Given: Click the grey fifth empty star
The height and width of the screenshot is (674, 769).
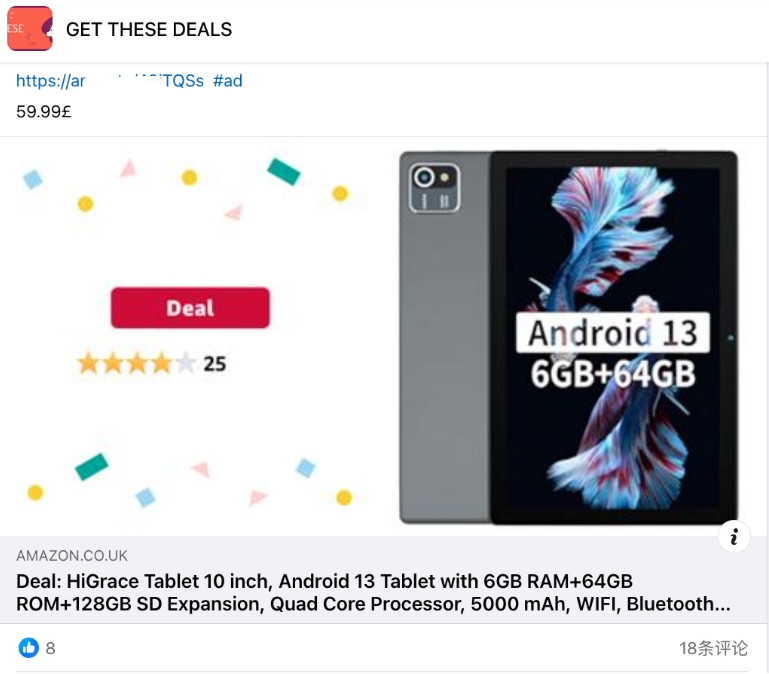Looking at the screenshot, I should [x=185, y=363].
